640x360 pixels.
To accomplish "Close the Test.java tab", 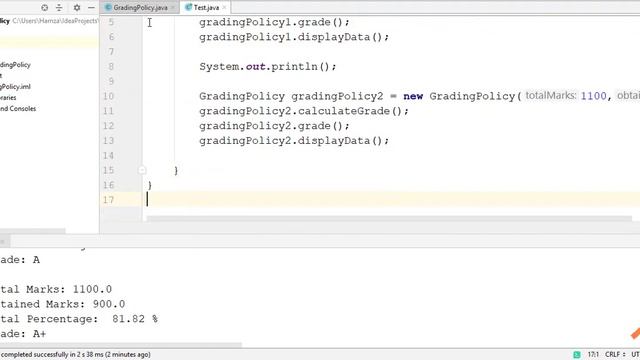I will 224,7.
